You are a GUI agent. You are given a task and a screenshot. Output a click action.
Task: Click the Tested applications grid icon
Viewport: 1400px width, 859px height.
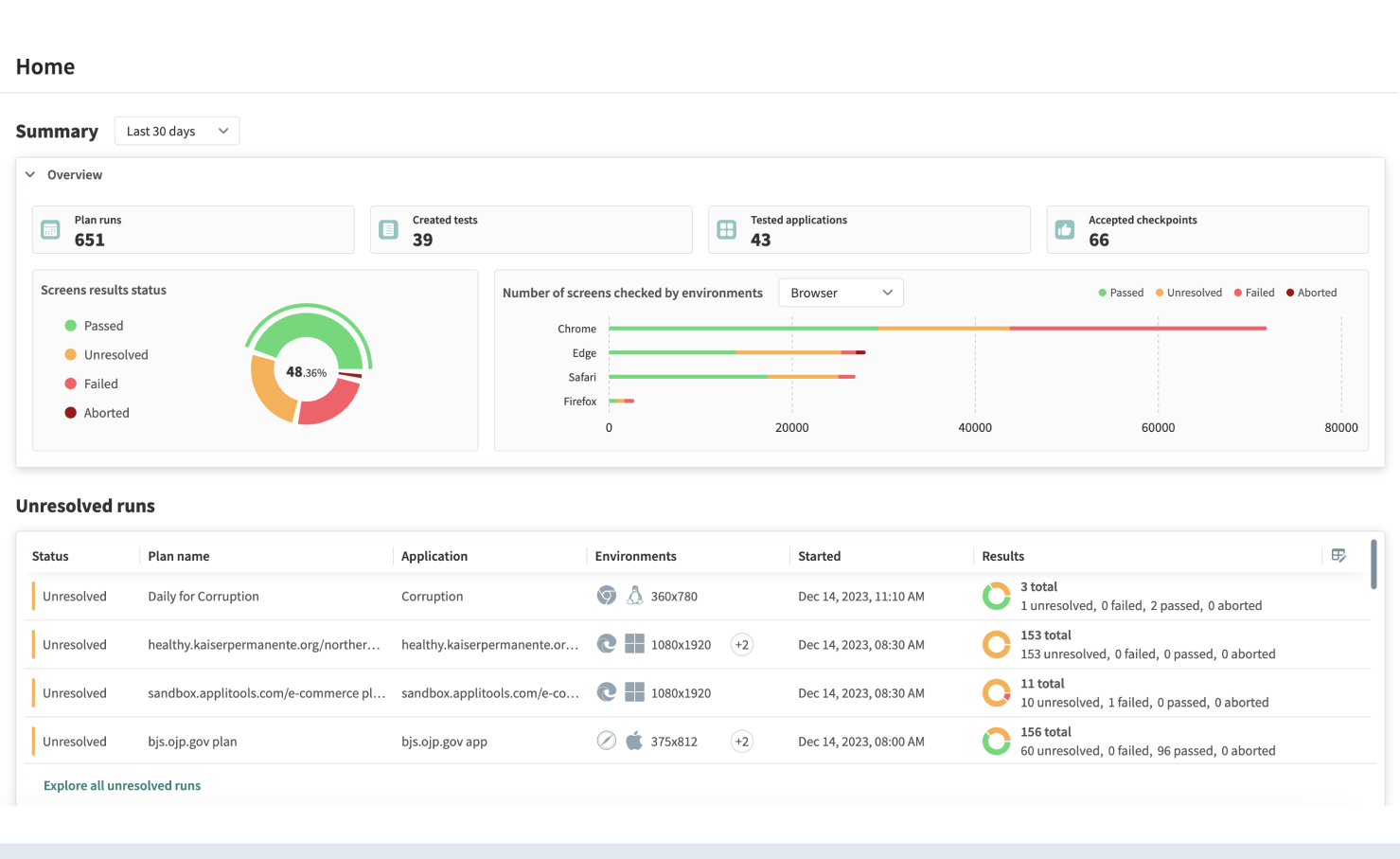click(x=726, y=229)
